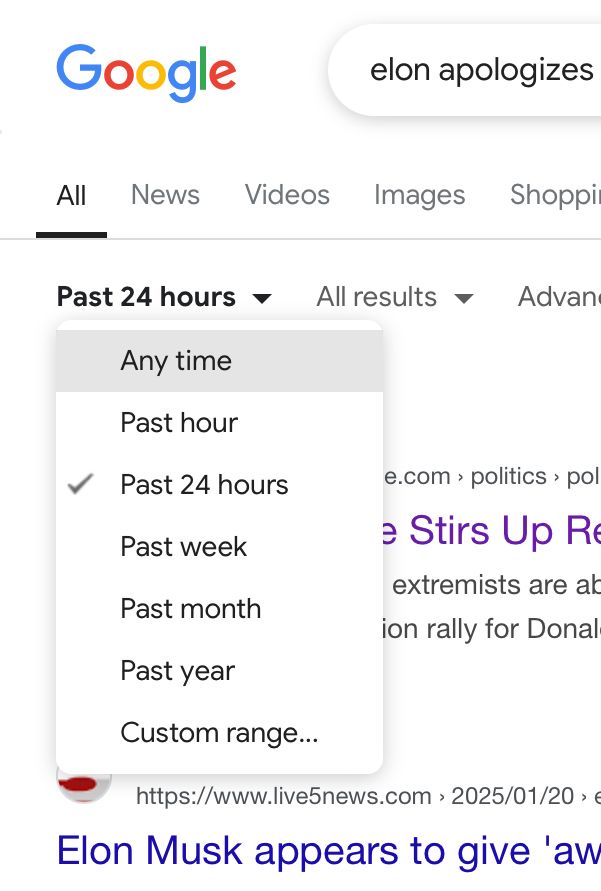This screenshot has width=601, height=891.
Task: Expand the All results dropdown
Action: point(394,297)
